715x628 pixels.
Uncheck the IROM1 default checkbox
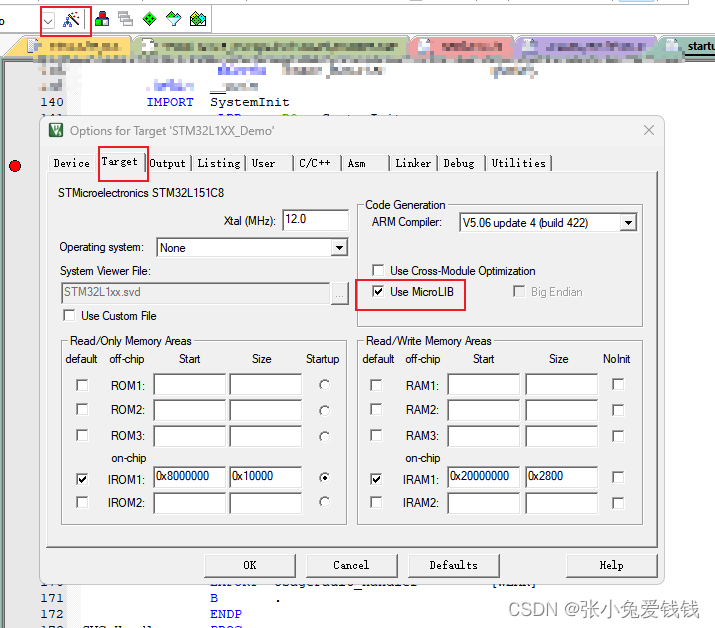point(82,479)
